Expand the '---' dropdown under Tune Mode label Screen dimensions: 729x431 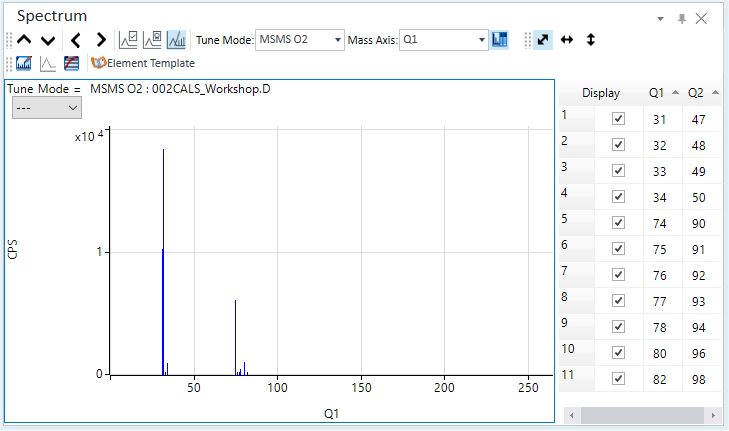tap(46, 108)
